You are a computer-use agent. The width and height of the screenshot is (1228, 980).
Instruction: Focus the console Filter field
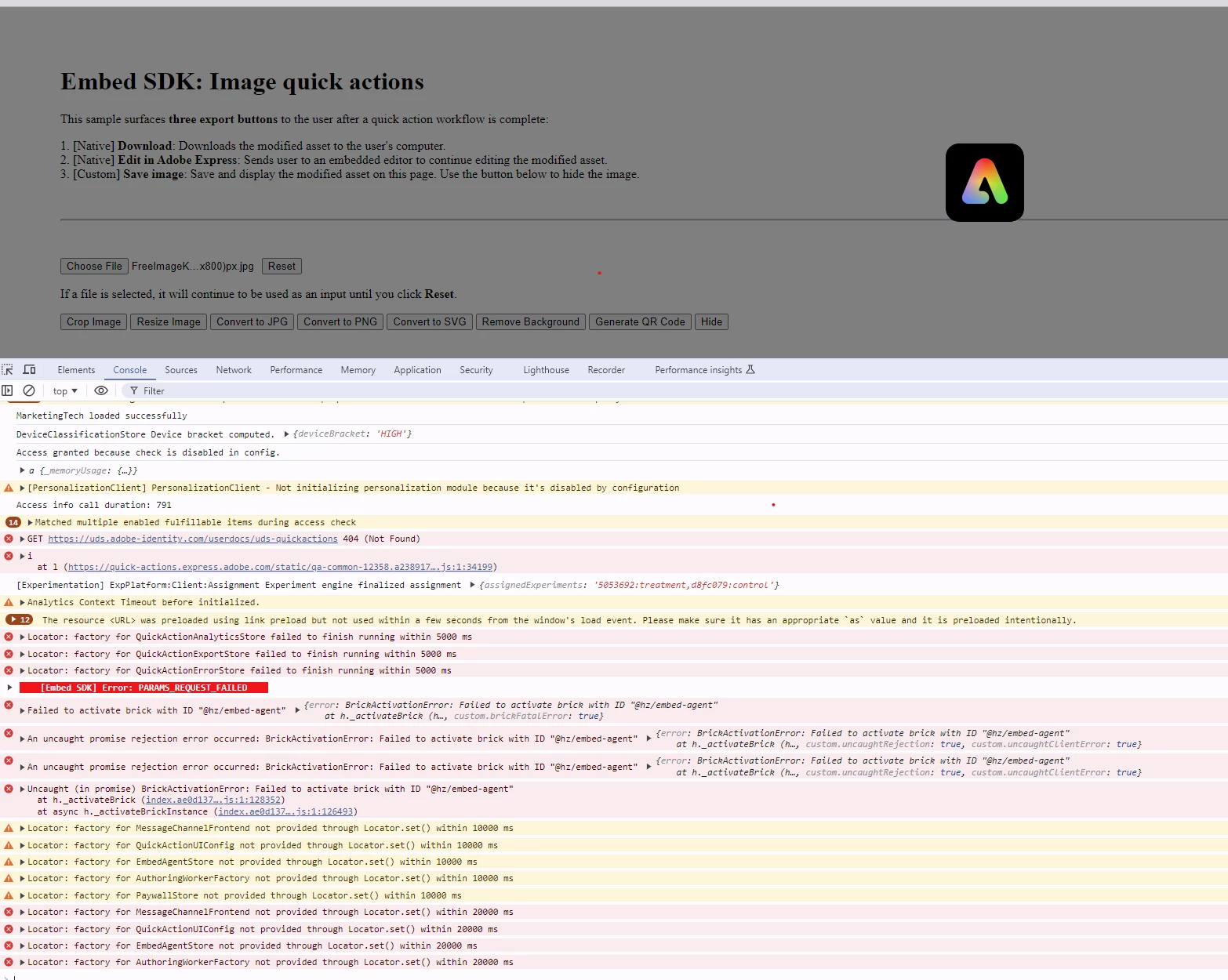(674, 391)
